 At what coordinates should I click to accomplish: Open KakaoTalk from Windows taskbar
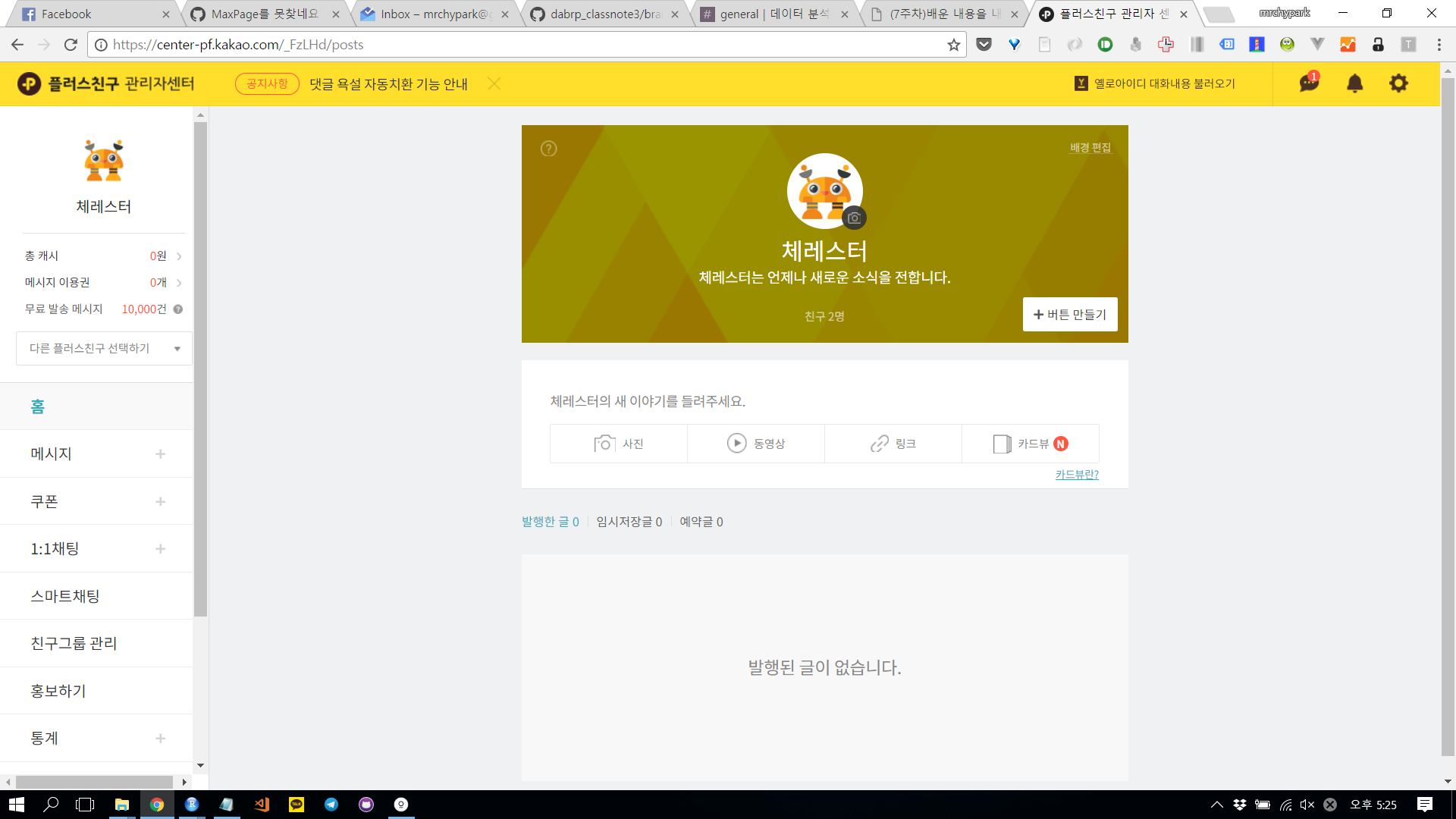point(297,805)
